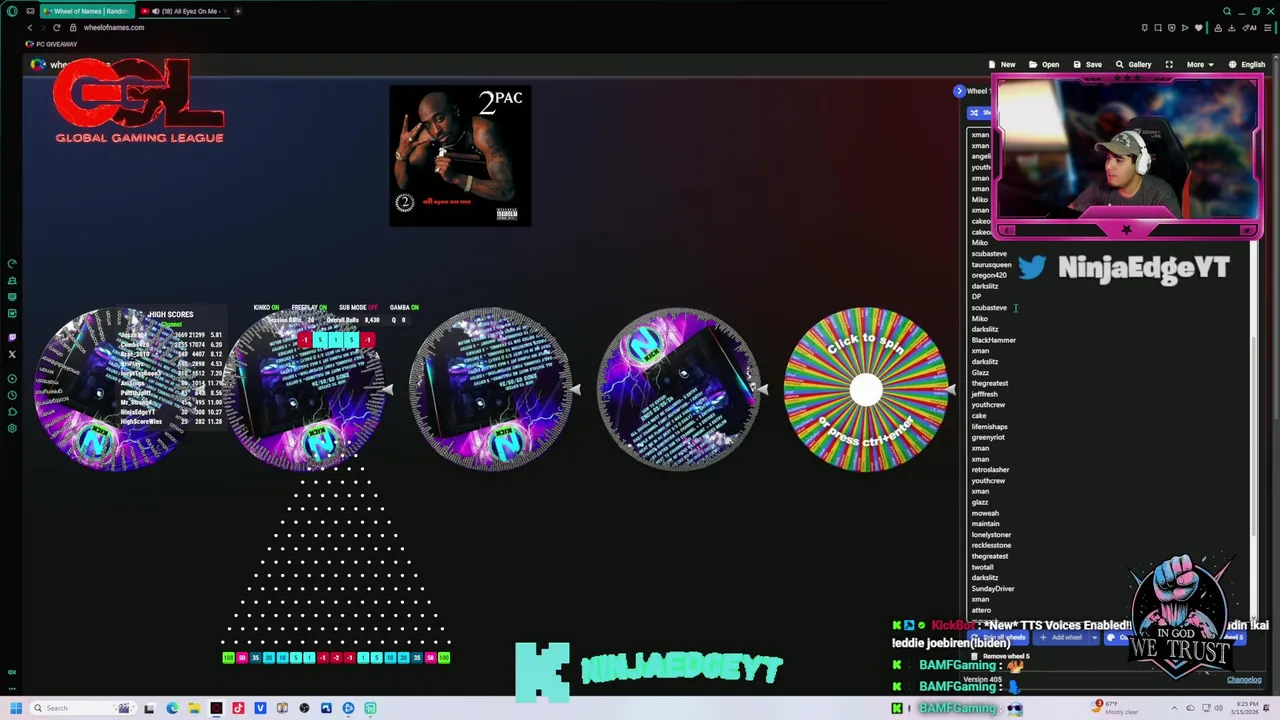Click the send Flow arrow icon

1185,28
